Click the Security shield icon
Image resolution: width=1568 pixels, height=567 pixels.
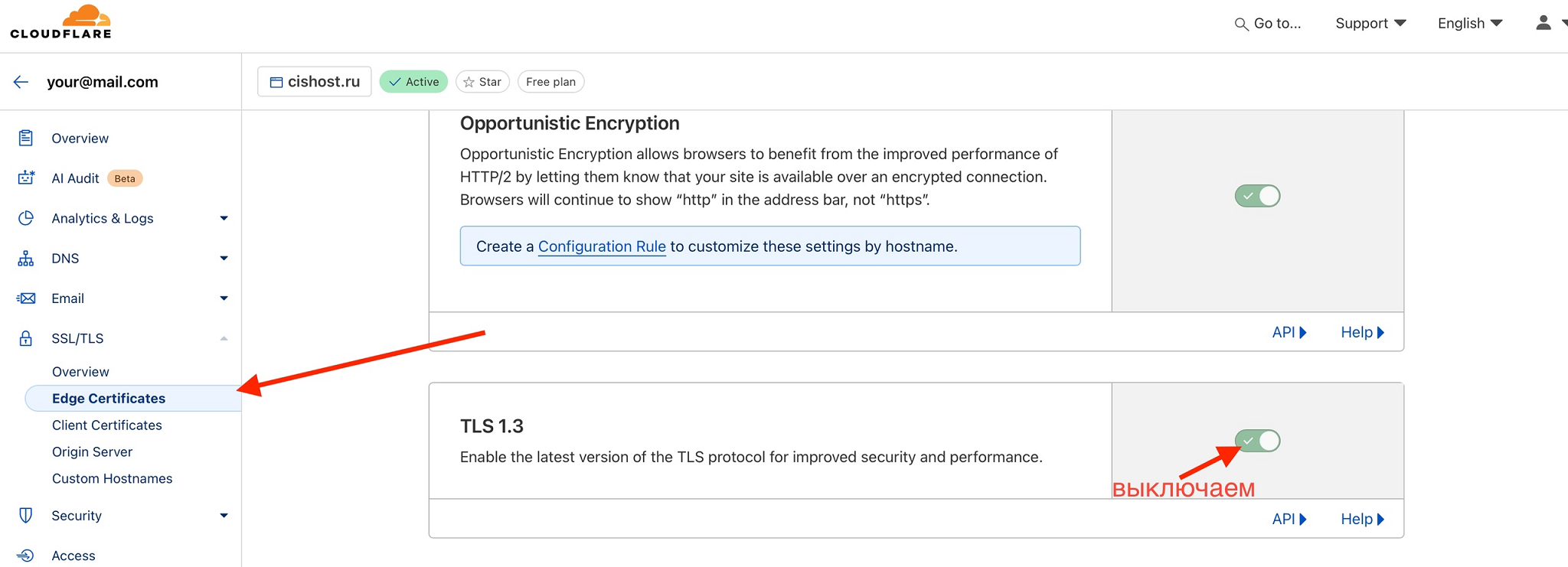click(x=26, y=516)
